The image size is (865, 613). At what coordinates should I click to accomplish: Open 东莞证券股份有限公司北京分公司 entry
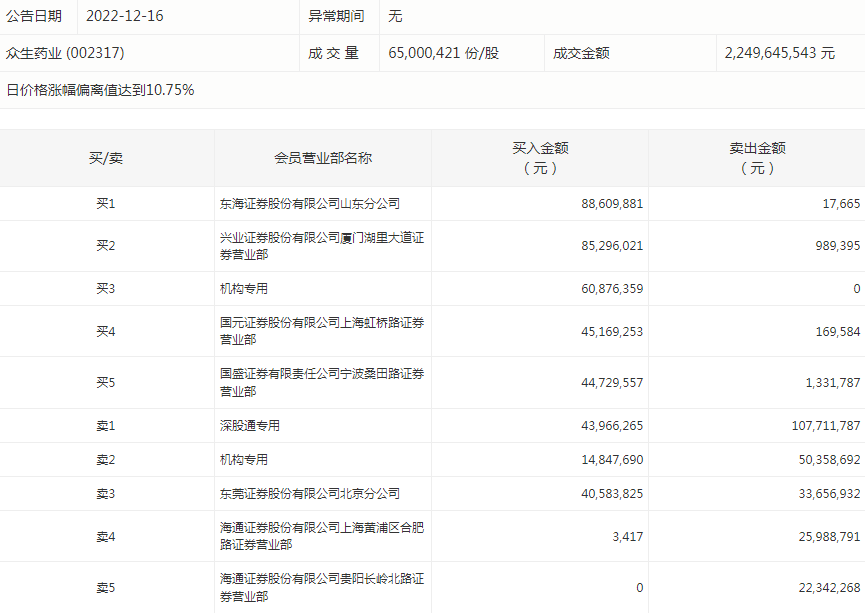(x=310, y=494)
